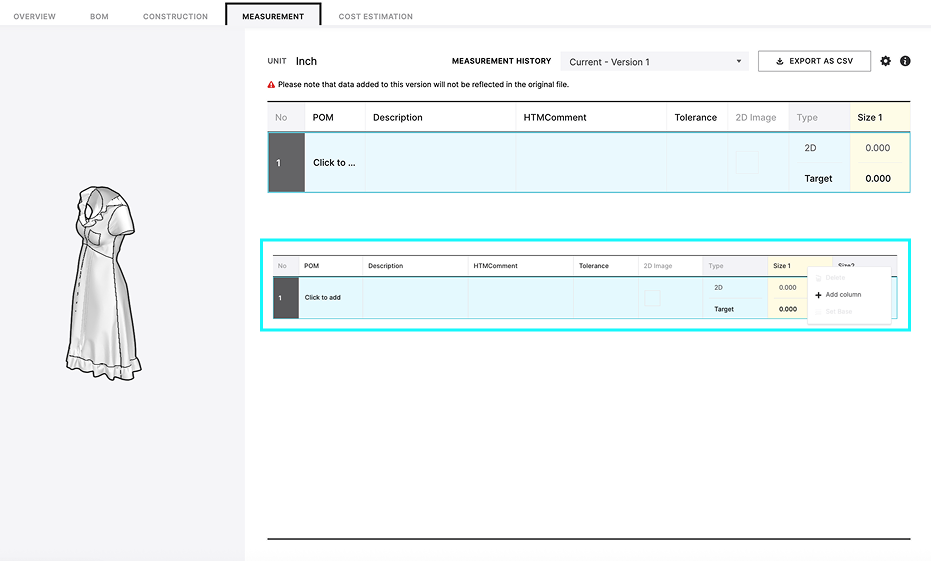Click the empty HTMComment cell in top row 1
The height and width of the screenshot is (561, 931).
tap(591, 163)
